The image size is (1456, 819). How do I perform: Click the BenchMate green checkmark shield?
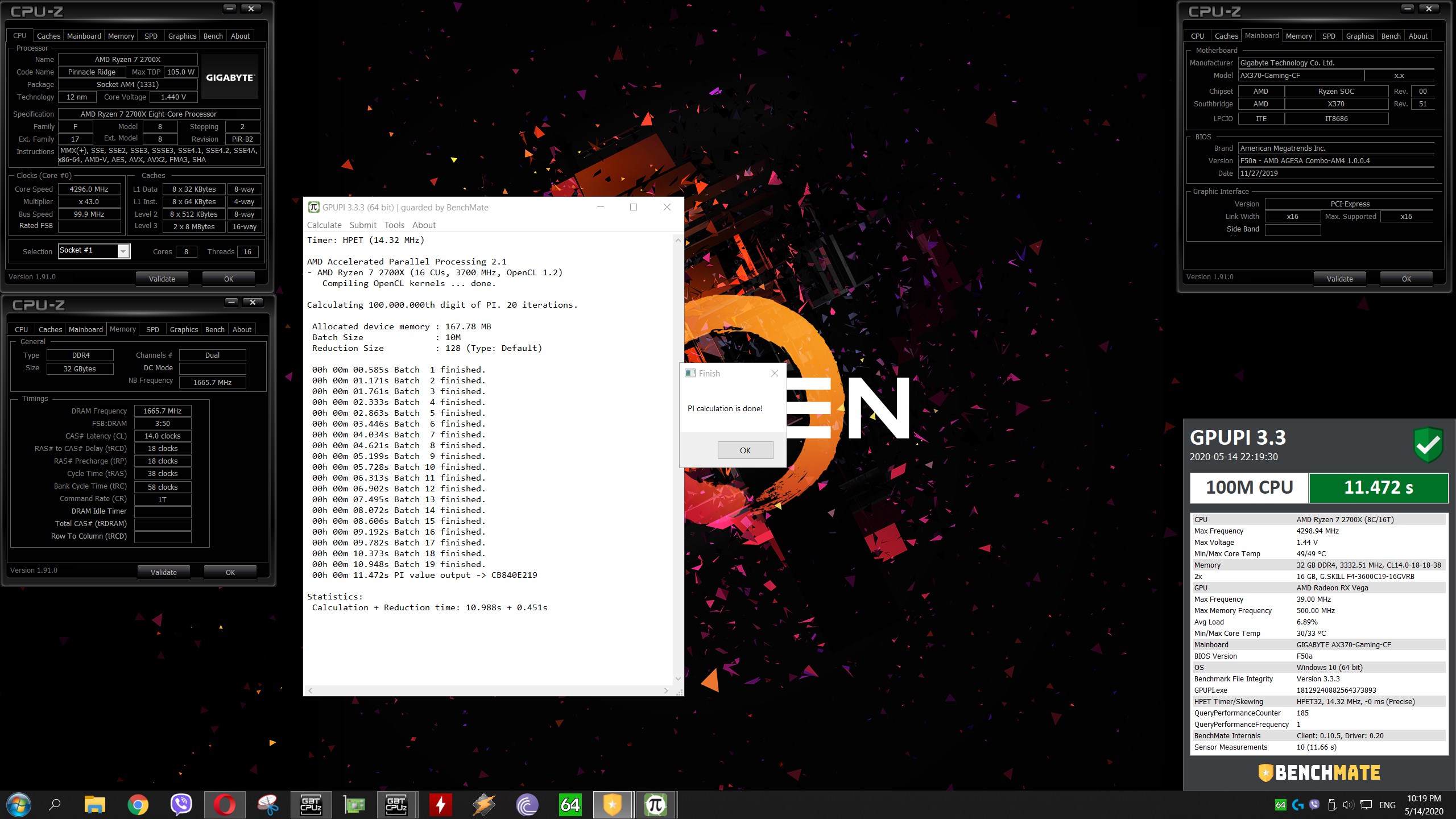point(1428,445)
